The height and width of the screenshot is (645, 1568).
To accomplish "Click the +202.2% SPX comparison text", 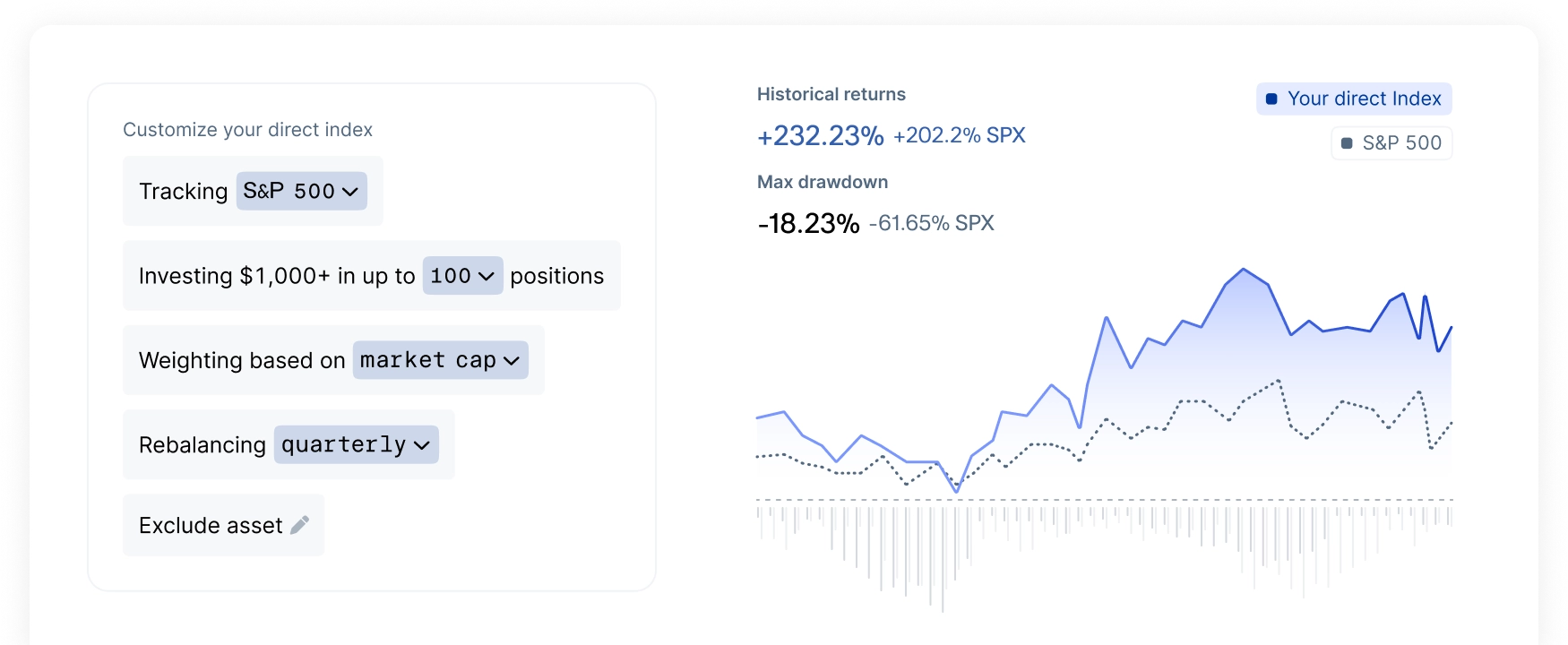I will click(x=959, y=135).
